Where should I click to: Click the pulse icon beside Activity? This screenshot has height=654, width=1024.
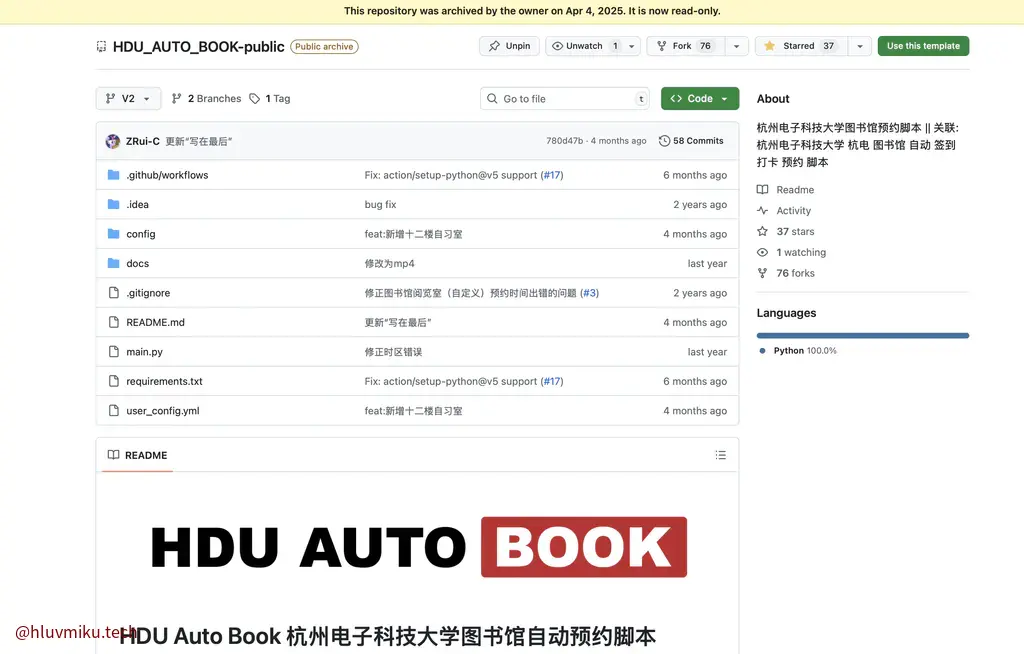pyautogui.click(x=762, y=210)
